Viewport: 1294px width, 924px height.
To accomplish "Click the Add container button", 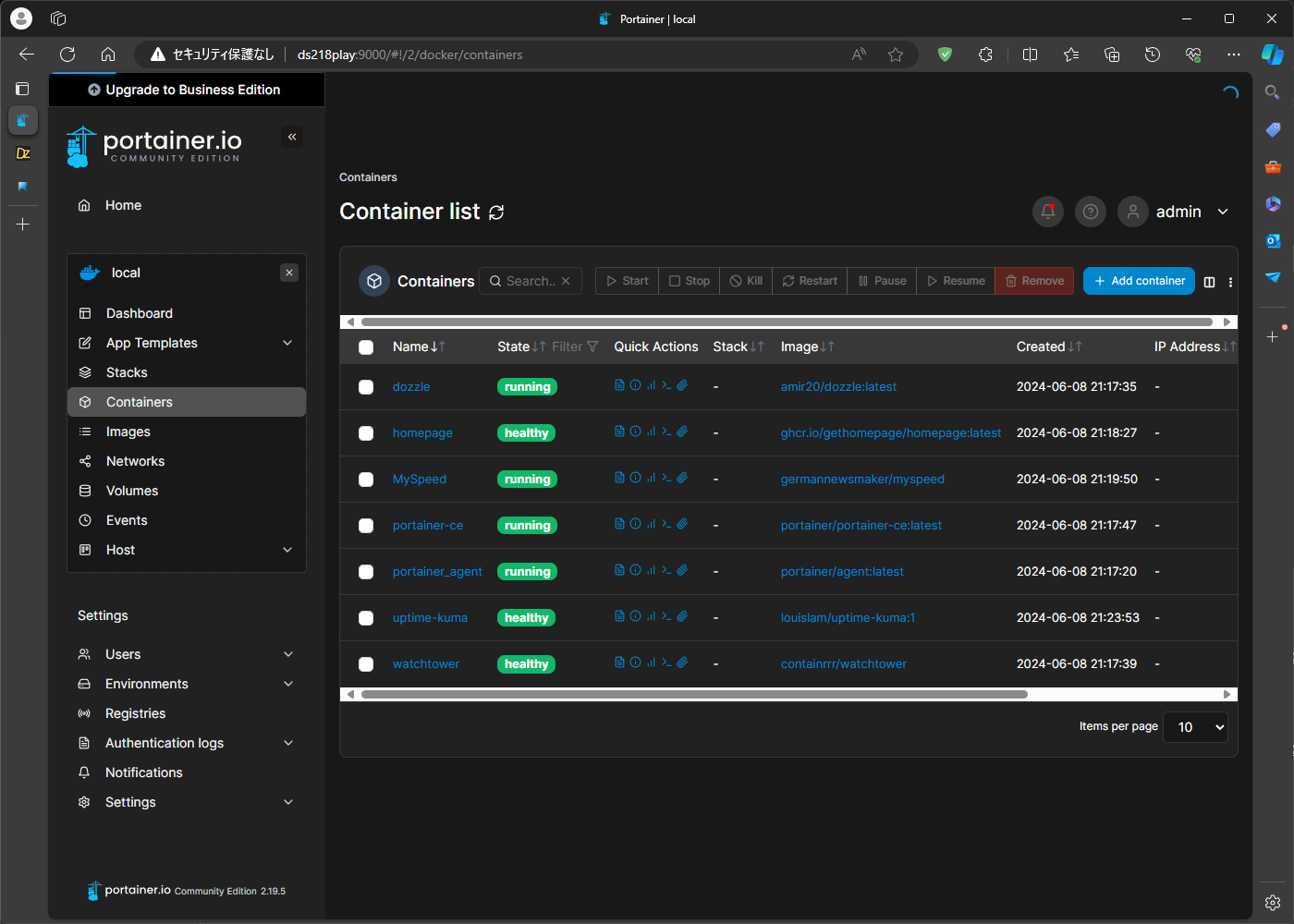I will tap(1139, 281).
